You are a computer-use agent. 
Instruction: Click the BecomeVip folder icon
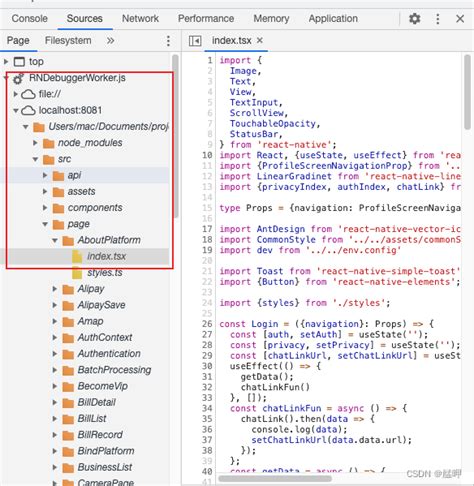coord(68,387)
